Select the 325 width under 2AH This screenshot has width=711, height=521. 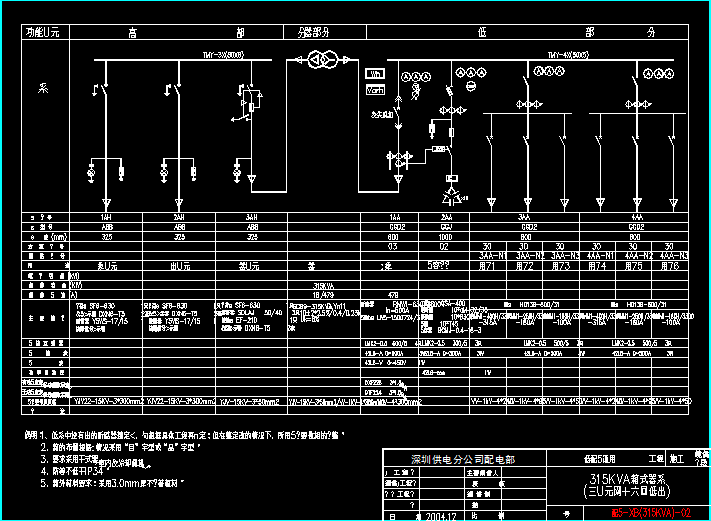pos(179,237)
